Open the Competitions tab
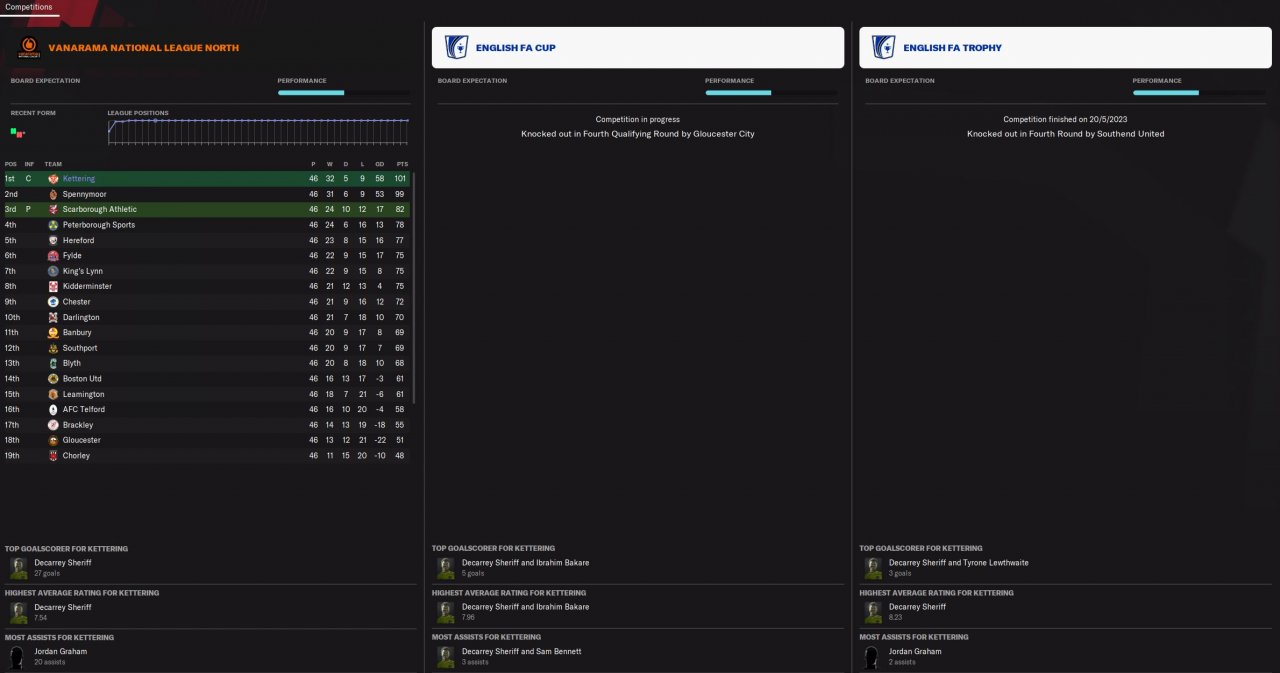Screen dimensions: 1280x673 pyautogui.click(x=29, y=7)
